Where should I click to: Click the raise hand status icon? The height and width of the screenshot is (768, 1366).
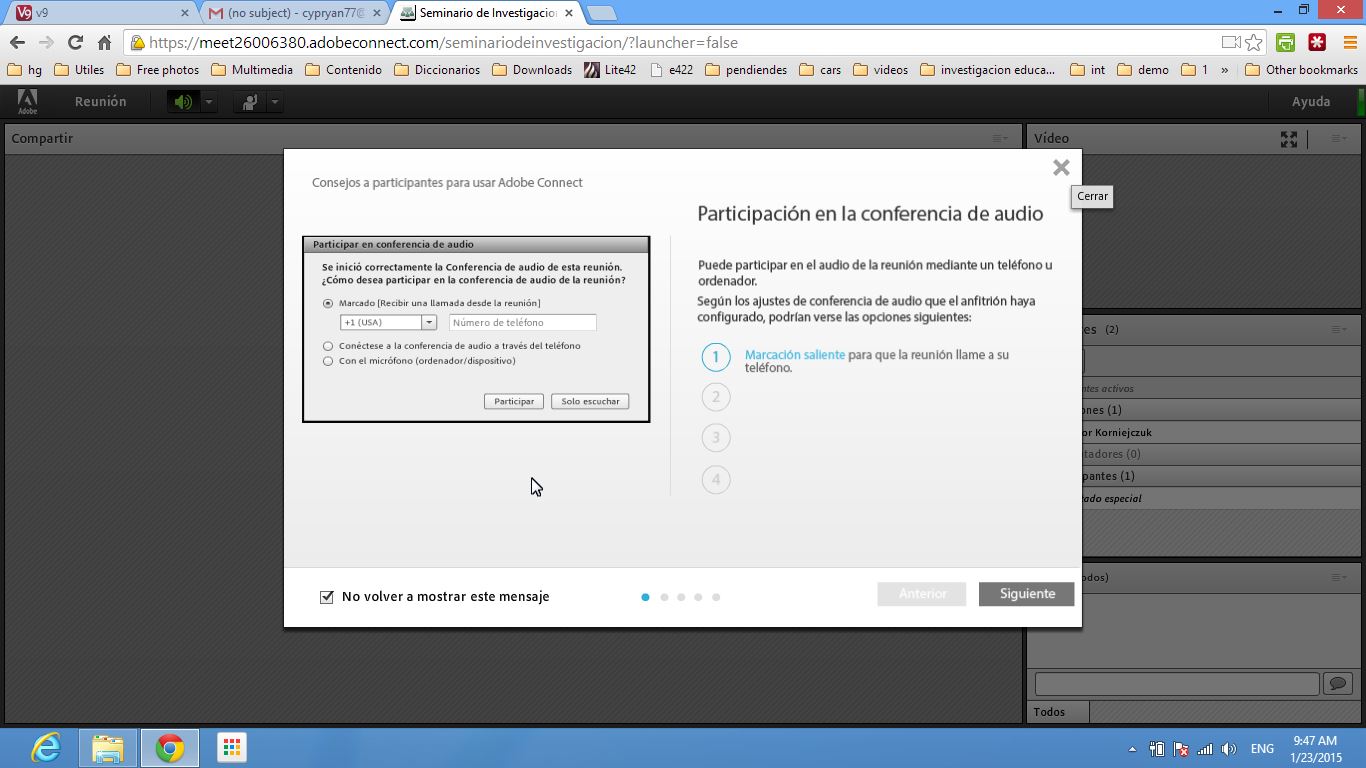[249, 102]
